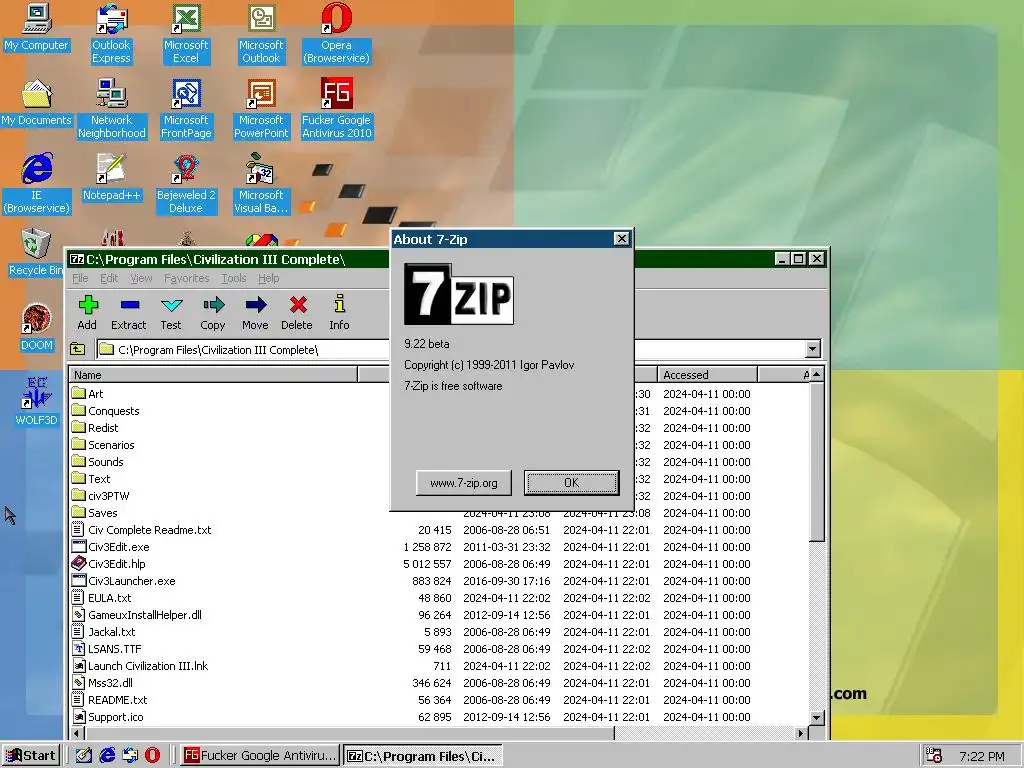Screen dimensions: 1024x768
Task: Click the Info toolbar icon
Action: click(x=339, y=313)
